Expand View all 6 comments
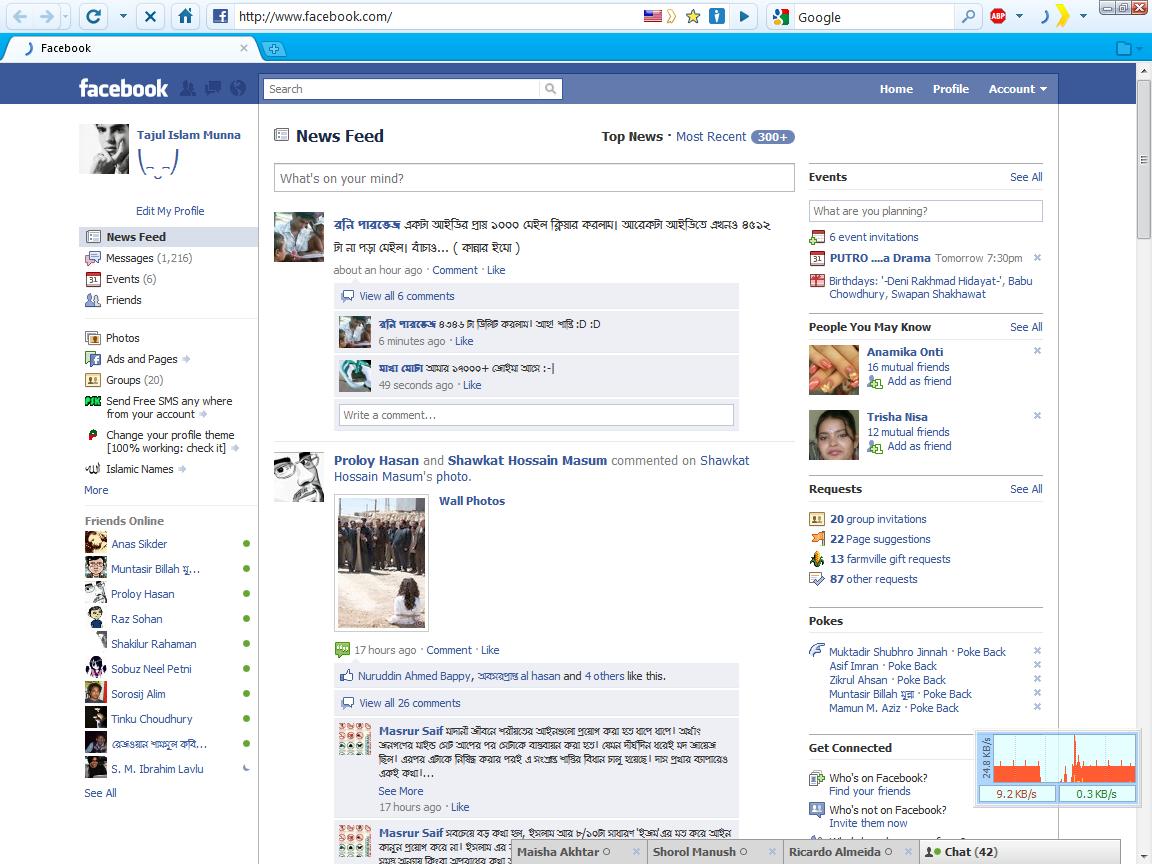The width and height of the screenshot is (1152, 864). [x=407, y=296]
